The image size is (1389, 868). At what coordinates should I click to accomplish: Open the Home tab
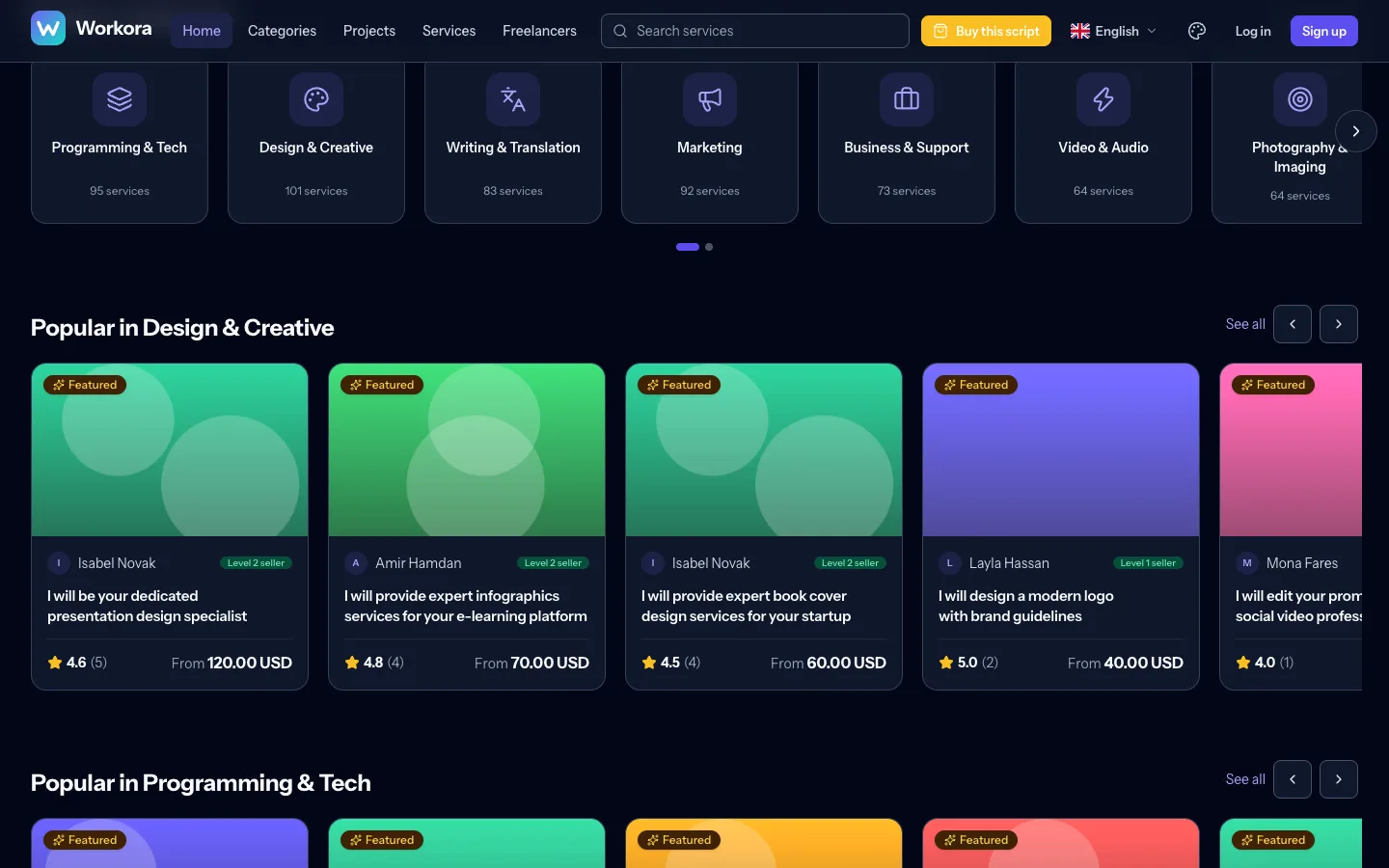[x=202, y=31]
